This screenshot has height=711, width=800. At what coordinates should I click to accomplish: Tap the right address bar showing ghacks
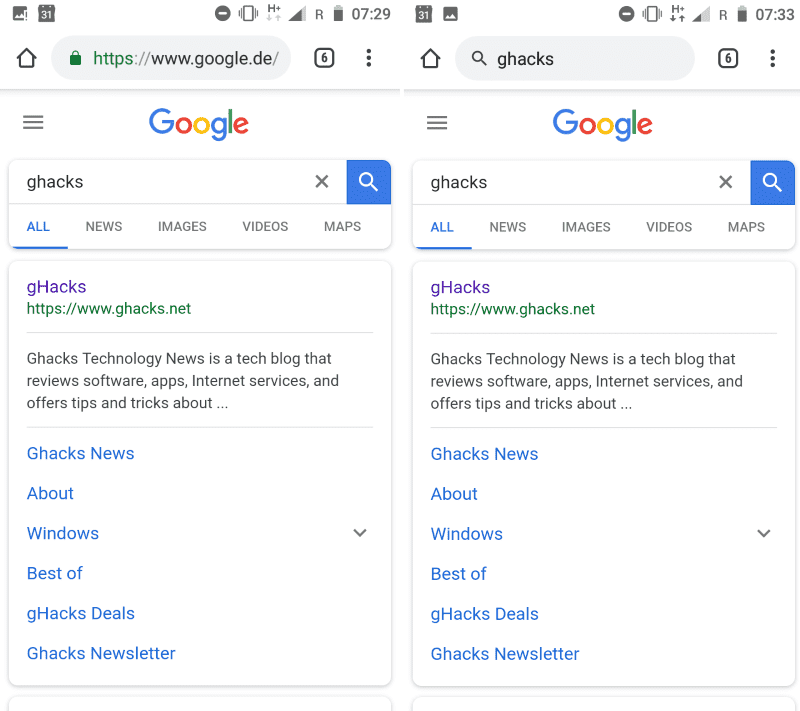pos(575,59)
